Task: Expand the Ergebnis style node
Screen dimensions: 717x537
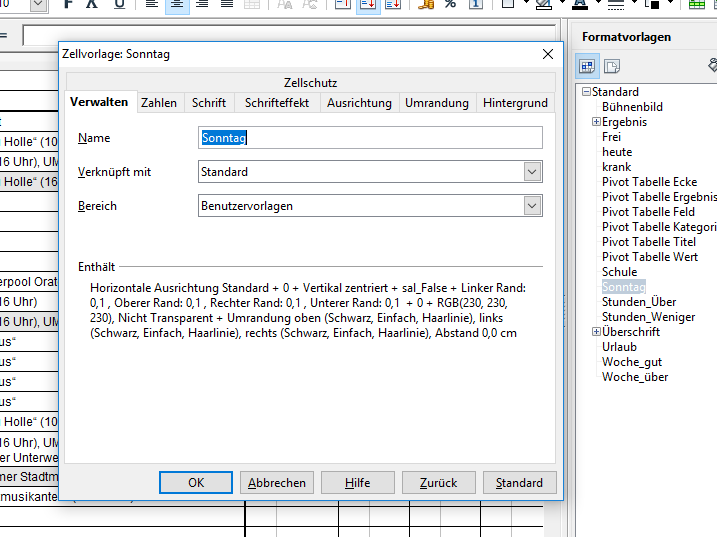Action: click(596, 122)
